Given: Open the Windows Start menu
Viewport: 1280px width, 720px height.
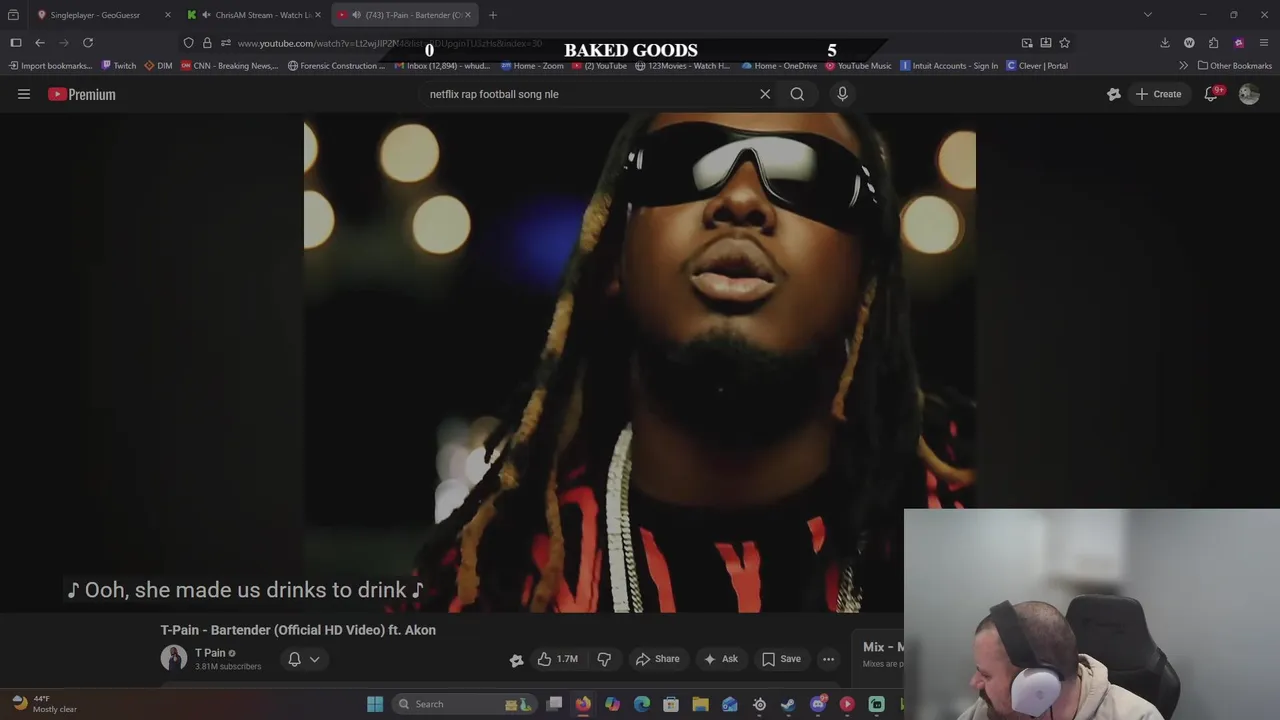Looking at the screenshot, I should coord(375,704).
